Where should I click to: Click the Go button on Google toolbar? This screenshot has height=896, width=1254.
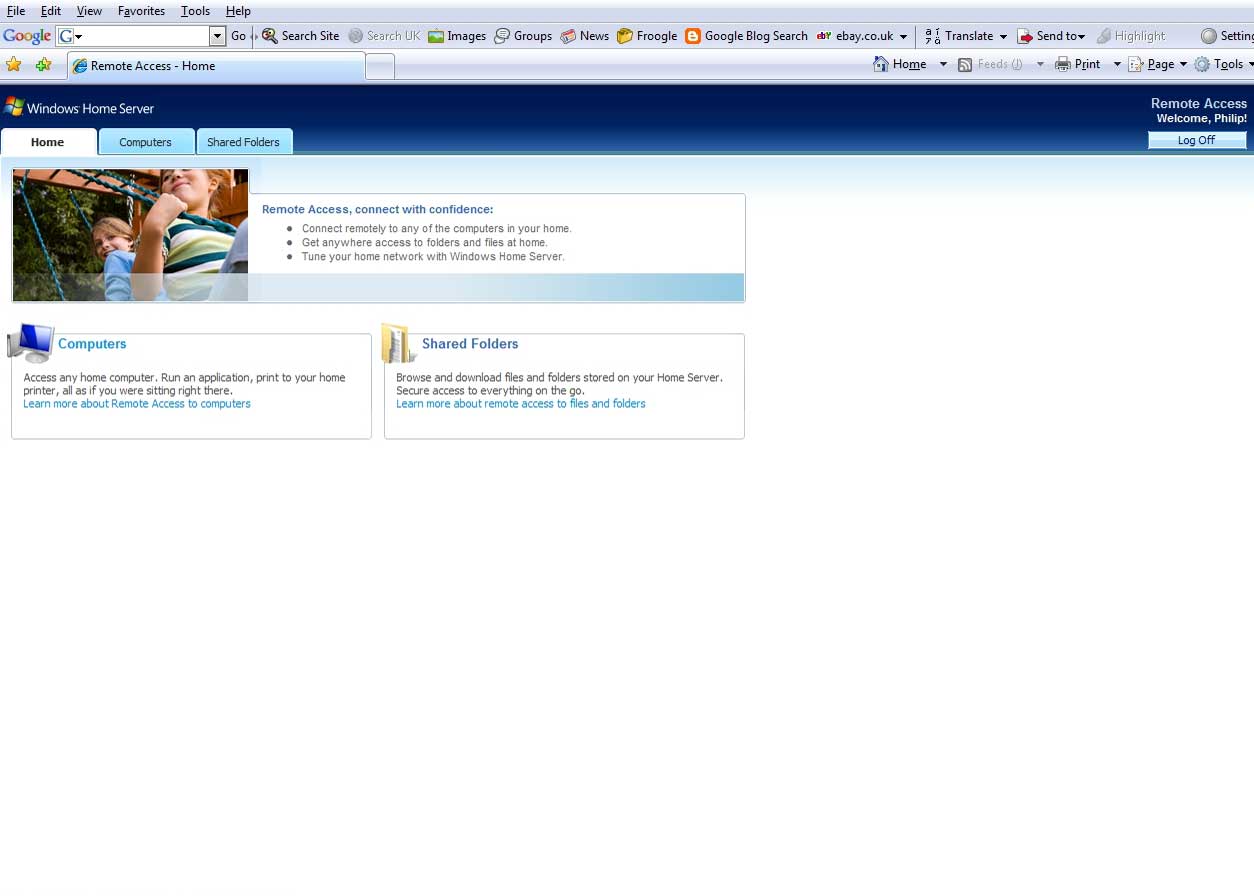pyautogui.click(x=238, y=36)
